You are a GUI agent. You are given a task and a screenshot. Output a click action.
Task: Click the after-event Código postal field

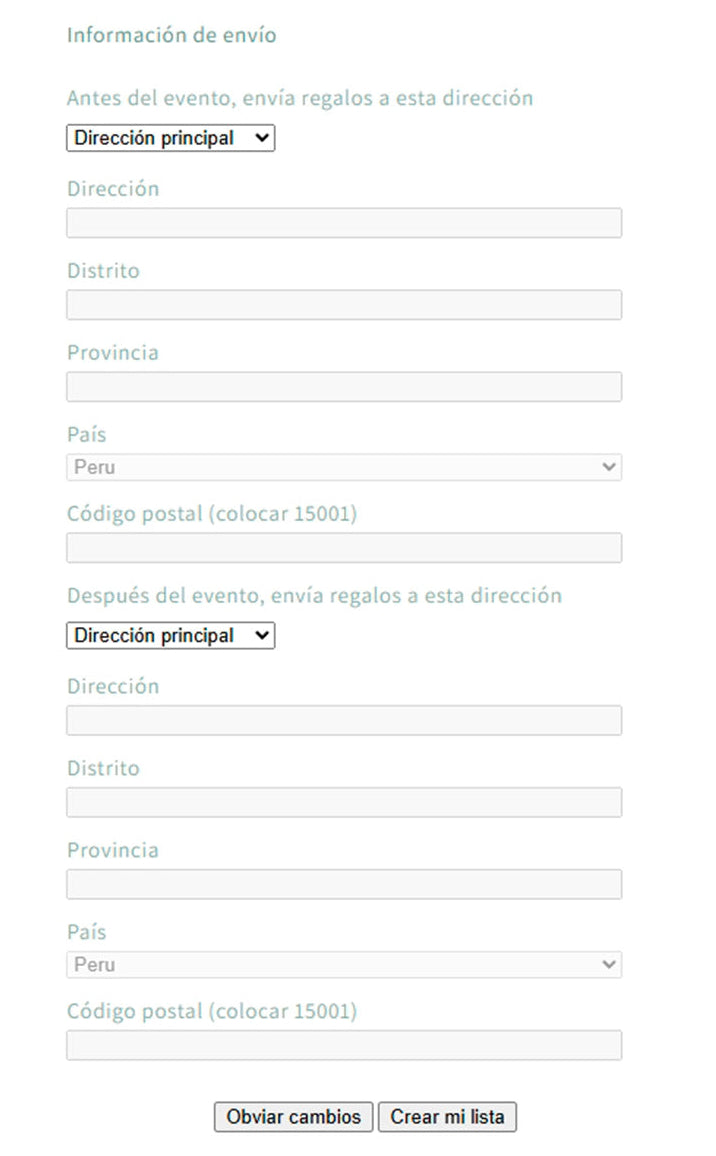click(x=343, y=1045)
